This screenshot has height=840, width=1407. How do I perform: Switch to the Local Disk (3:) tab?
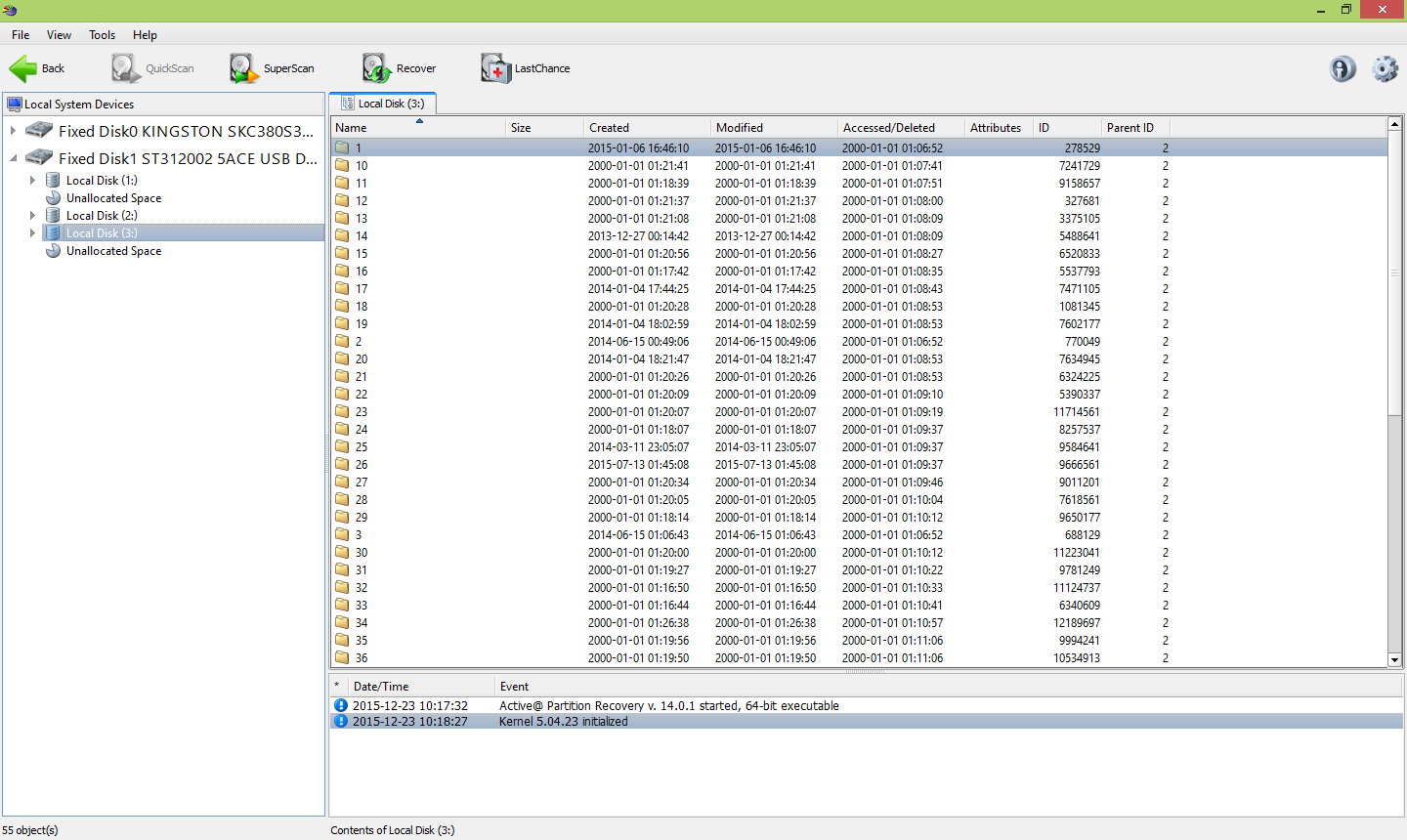click(x=383, y=104)
